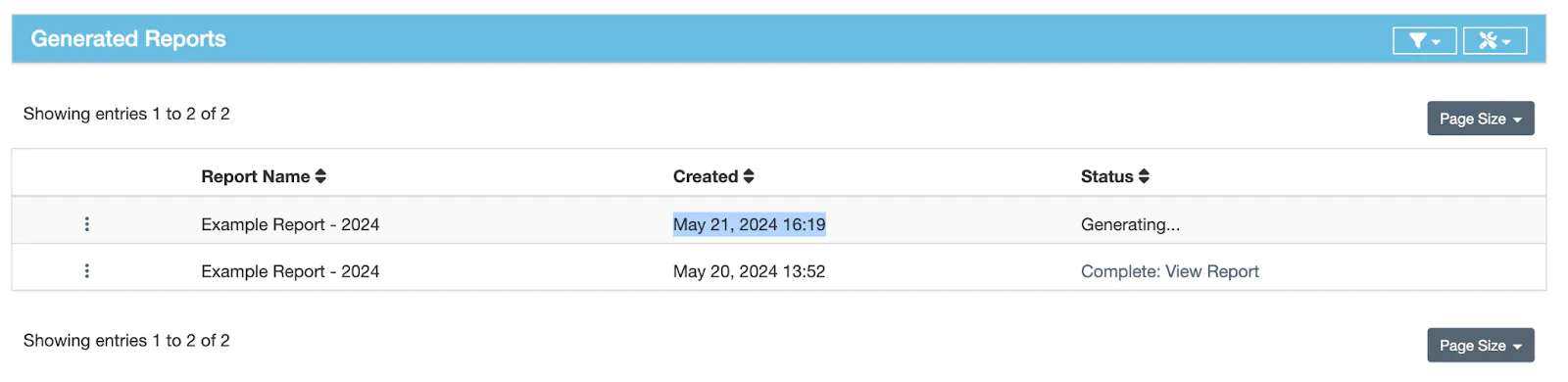Open three-dot menu for the May 21 report
Viewport: 1568px width, 382px height.
coord(87,224)
